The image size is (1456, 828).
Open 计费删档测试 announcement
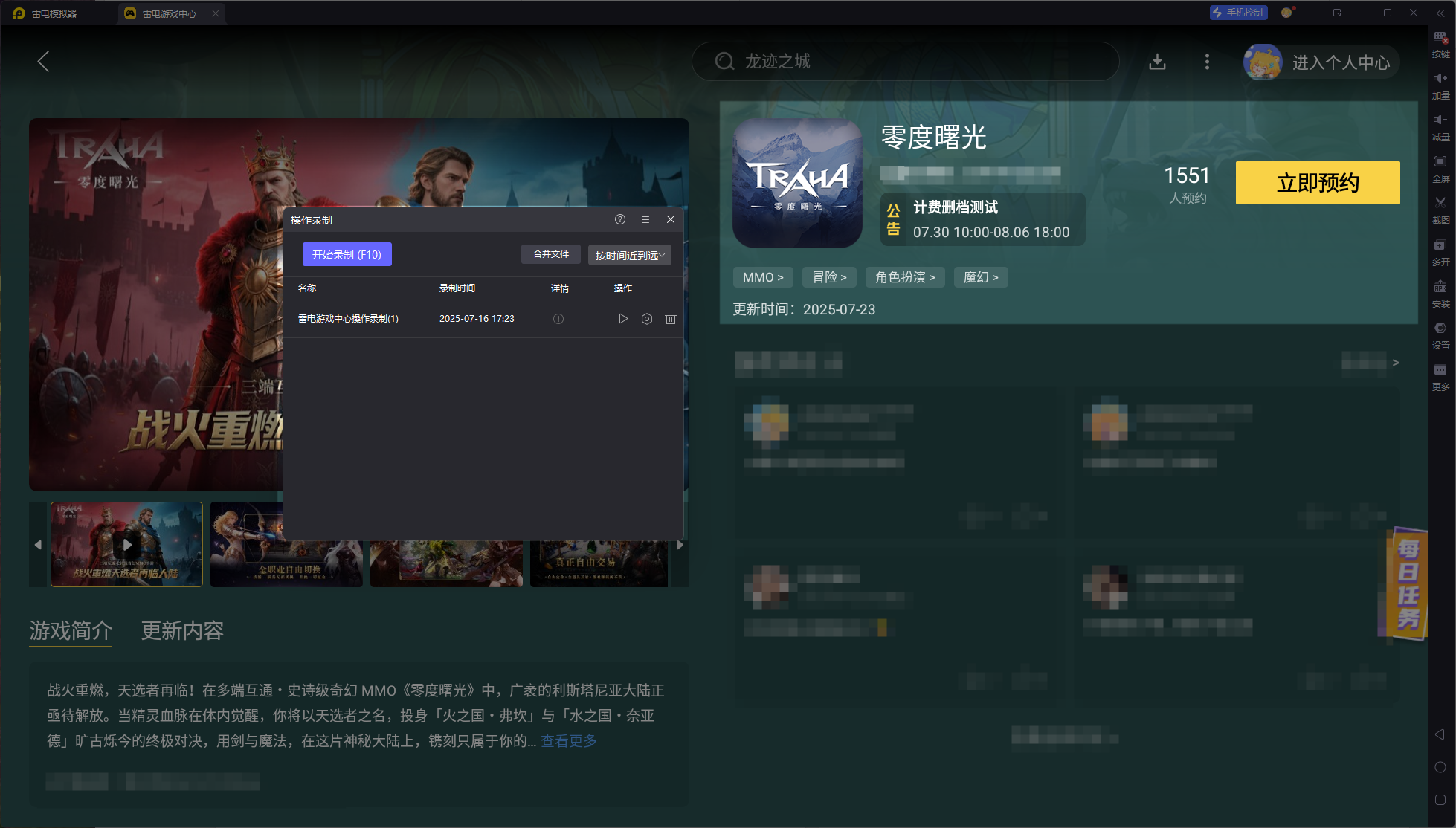click(983, 219)
